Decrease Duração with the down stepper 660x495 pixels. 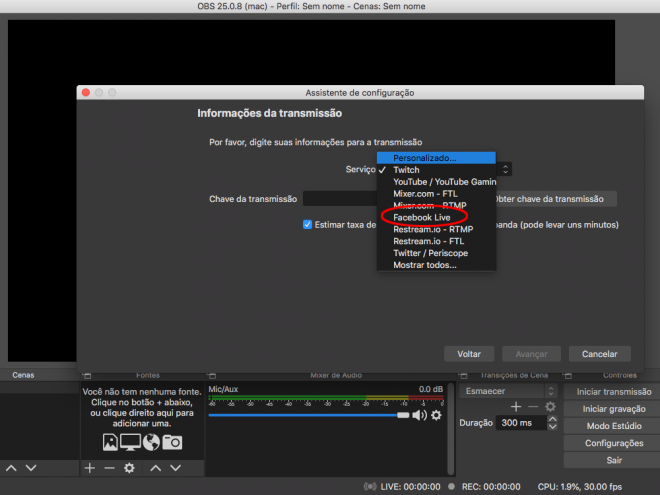click(553, 426)
